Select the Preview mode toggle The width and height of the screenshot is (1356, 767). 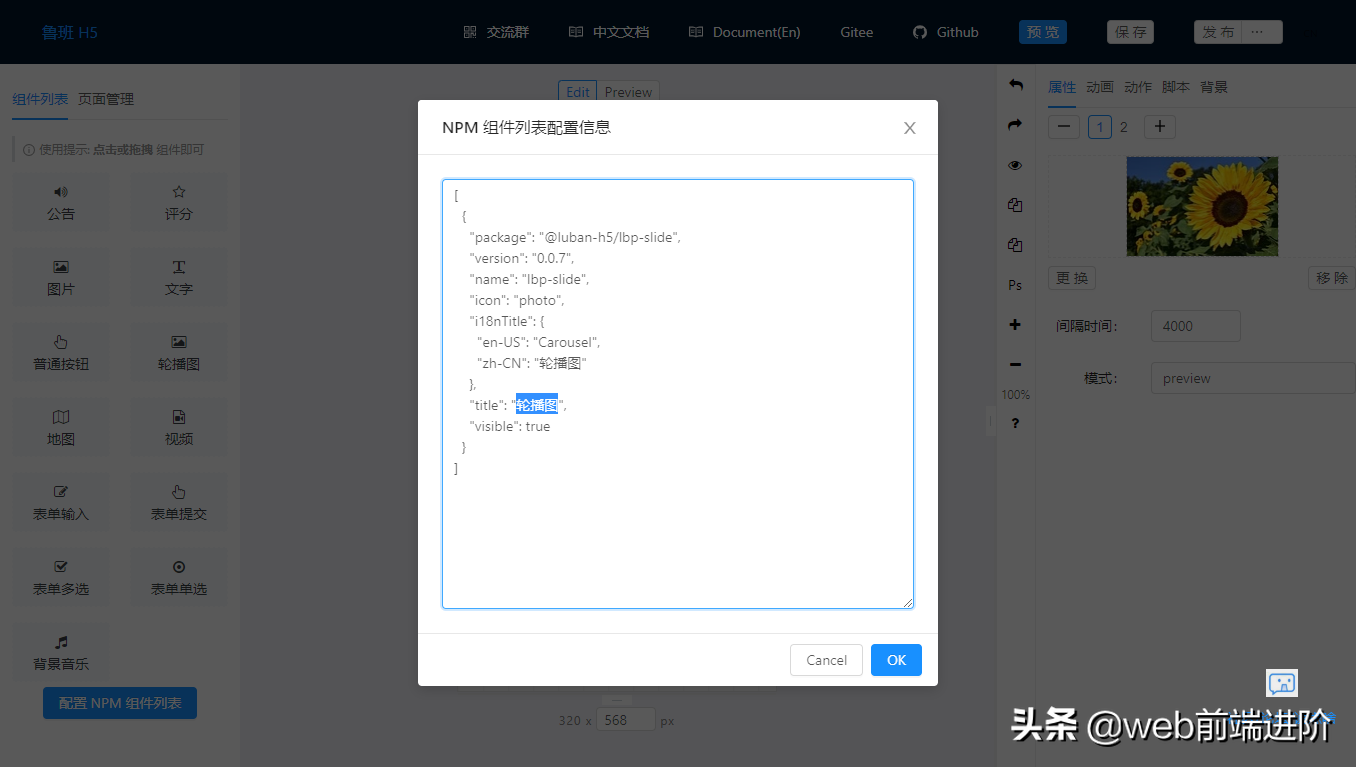628,92
